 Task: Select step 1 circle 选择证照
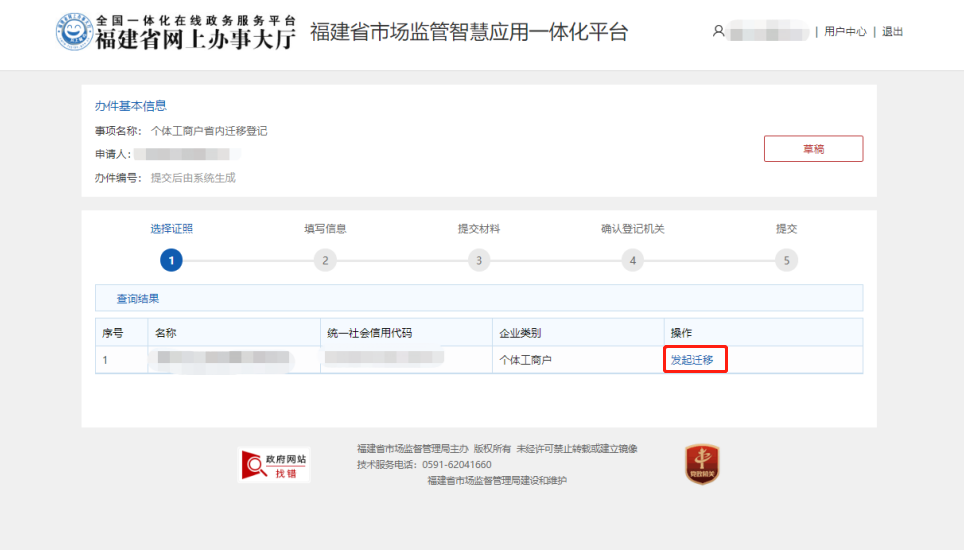tap(171, 260)
